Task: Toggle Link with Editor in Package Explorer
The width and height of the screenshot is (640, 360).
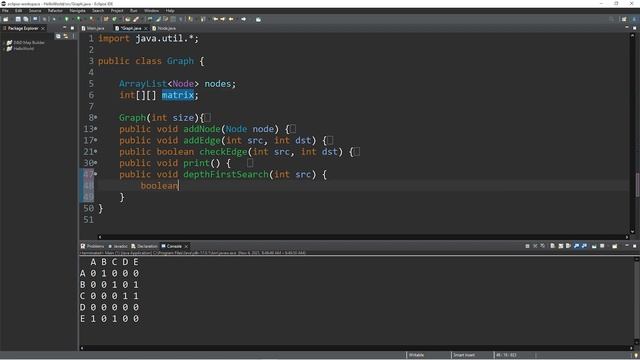Action: (x=66, y=36)
